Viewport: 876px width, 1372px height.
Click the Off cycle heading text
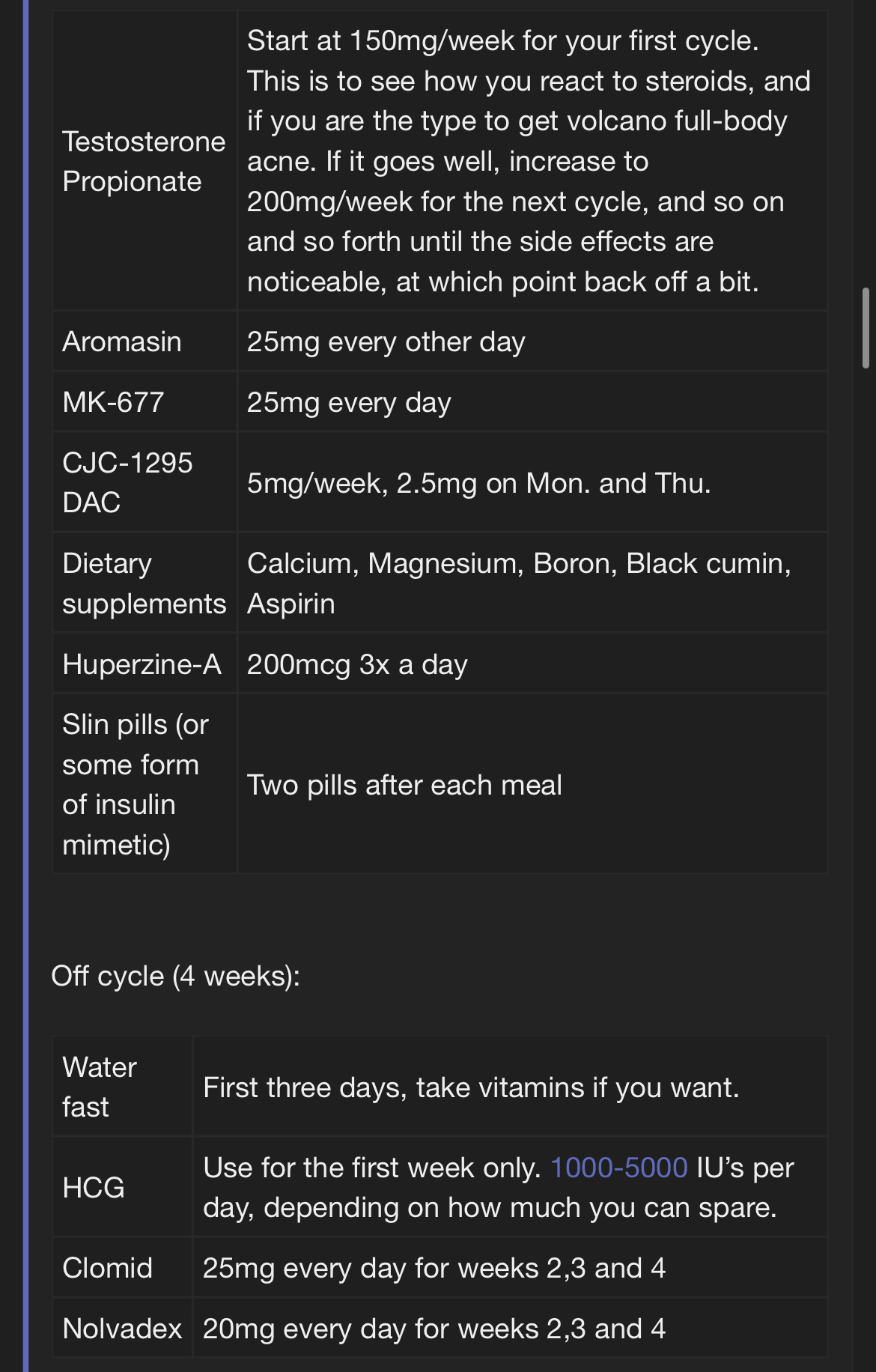click(175, 976)
